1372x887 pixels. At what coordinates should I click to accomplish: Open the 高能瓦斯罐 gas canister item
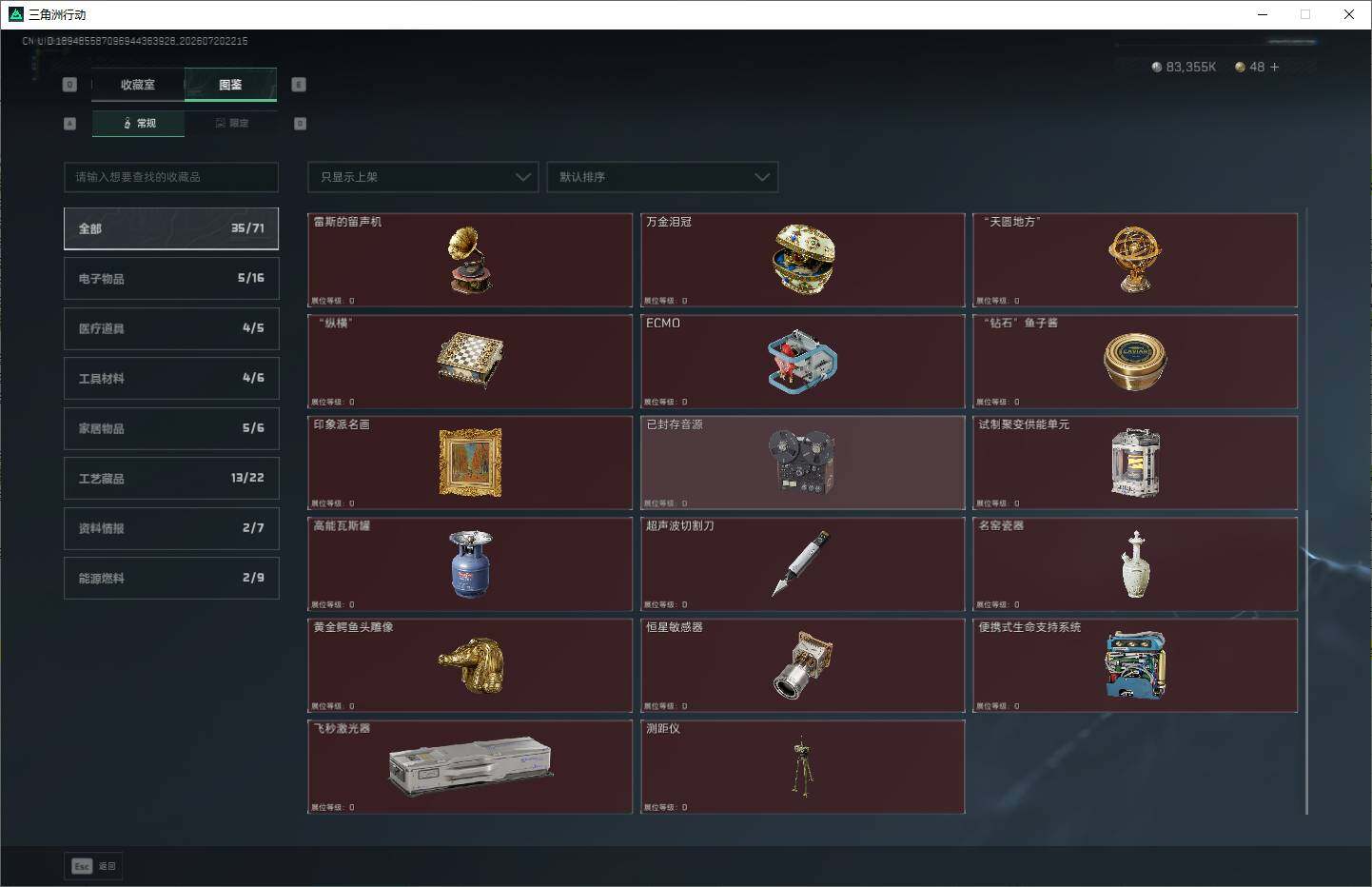click(x=470, y=564)
